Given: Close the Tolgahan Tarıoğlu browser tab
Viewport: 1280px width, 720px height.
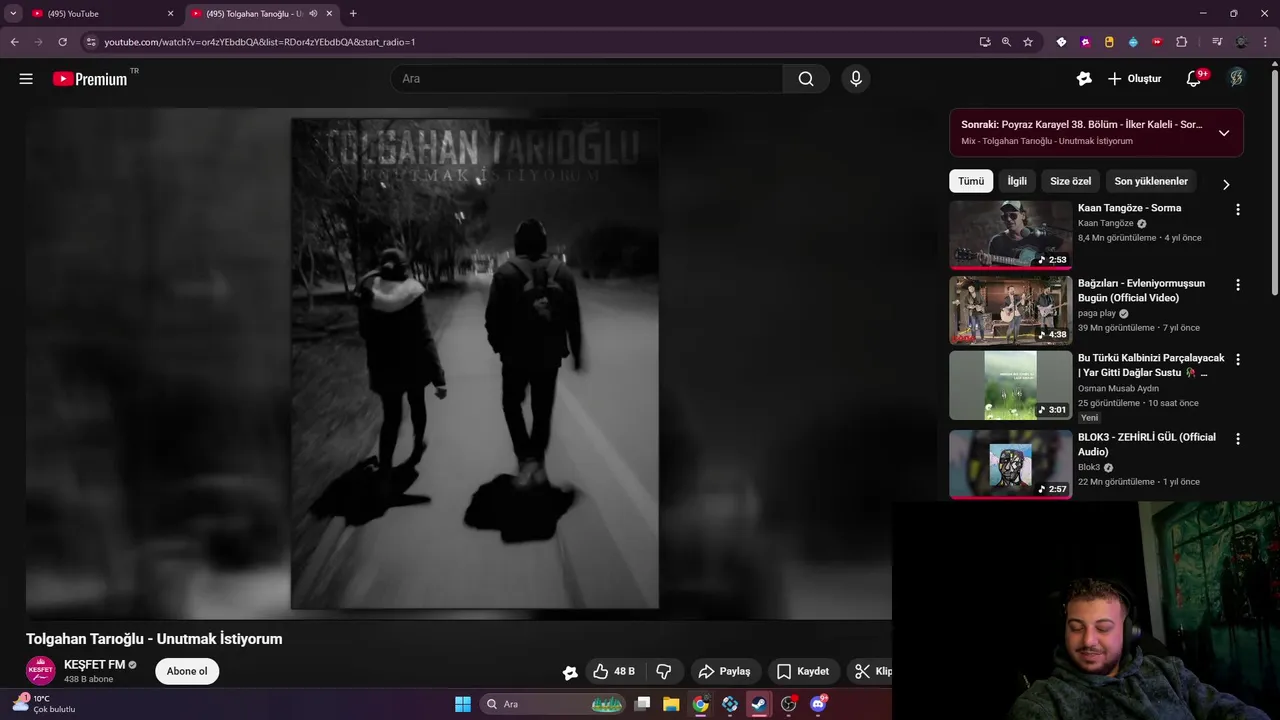Looking at the screenshot, I should click(330, 14).
